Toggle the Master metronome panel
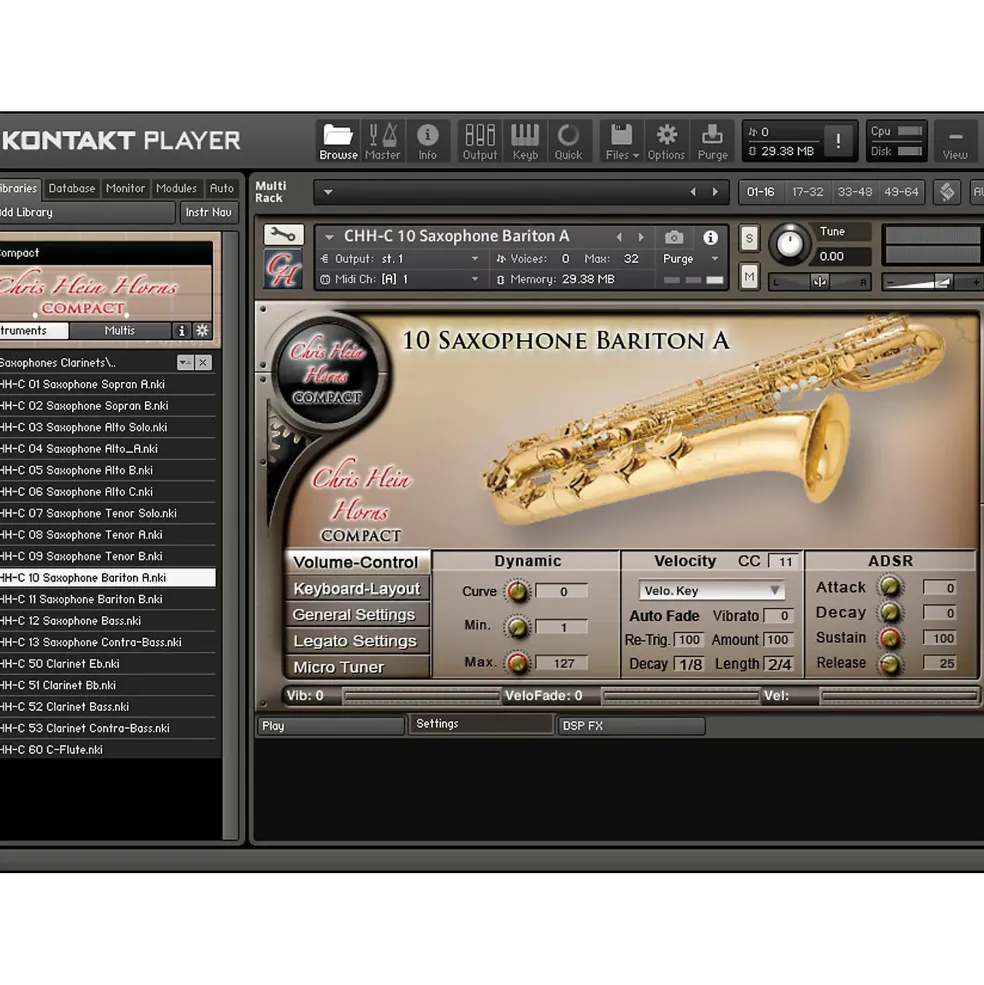 [x=383, y=141]
